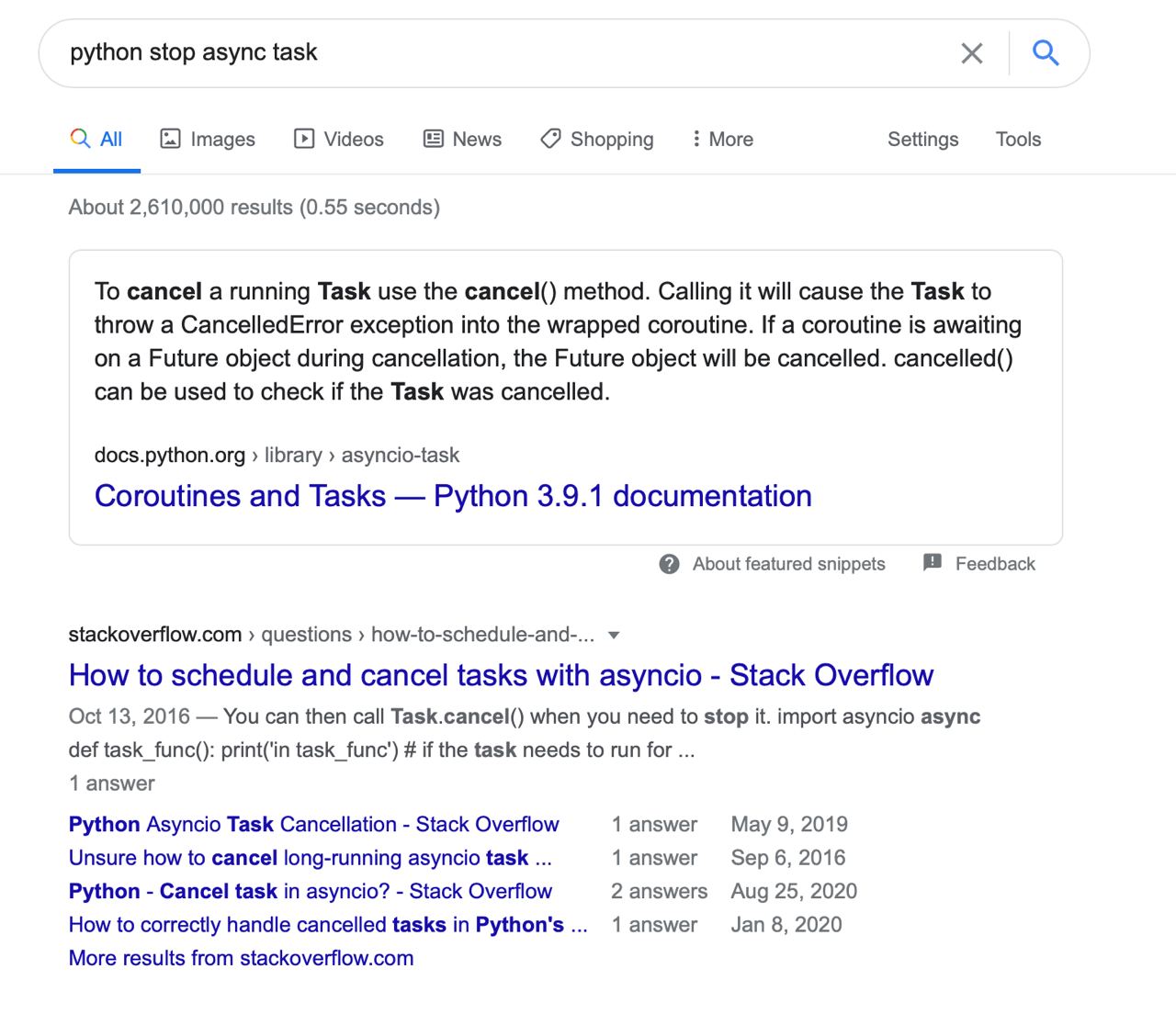Open the News tab
Viewport: 1176px width, 1014px height.
(x=462, y=140)
